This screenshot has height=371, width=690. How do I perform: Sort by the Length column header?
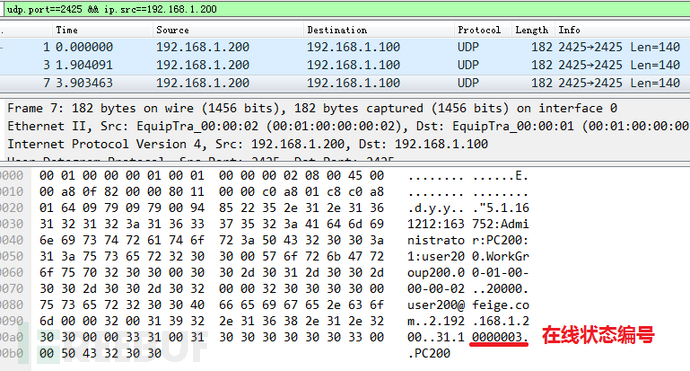click(533, 30)
